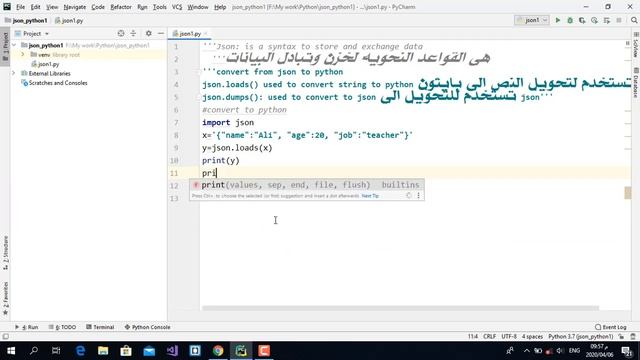Start debugging json1 with the bug icon
Viewport: 640px width, 360px height.
[570, 20]
